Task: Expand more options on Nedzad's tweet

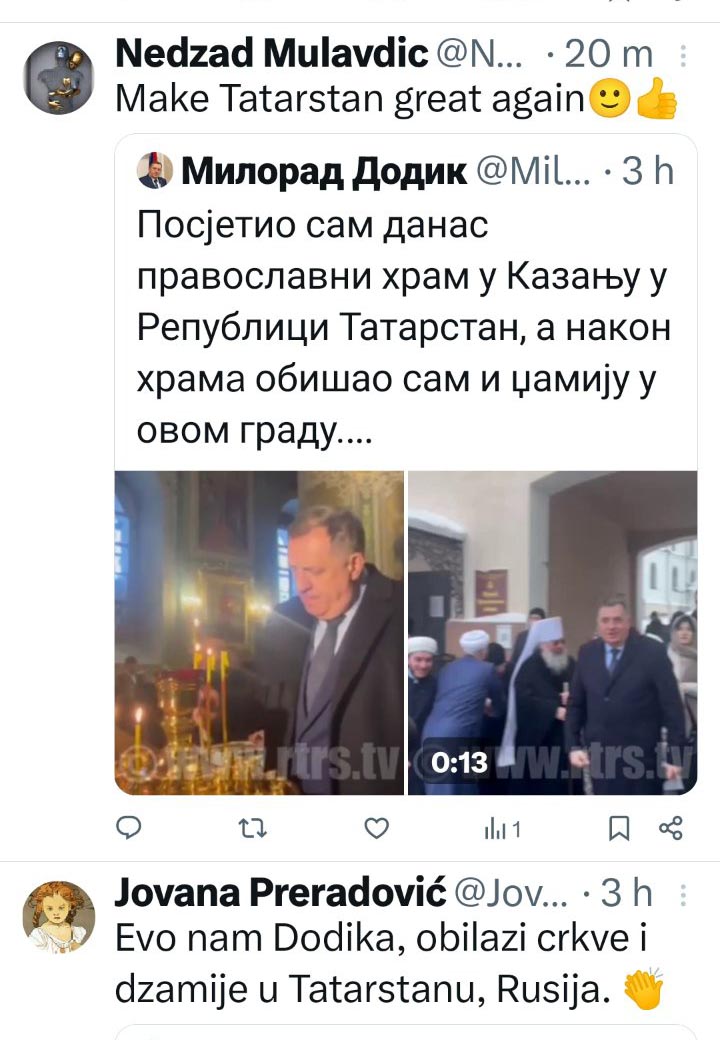Action: pyautogui.click(x=683, y=56)
